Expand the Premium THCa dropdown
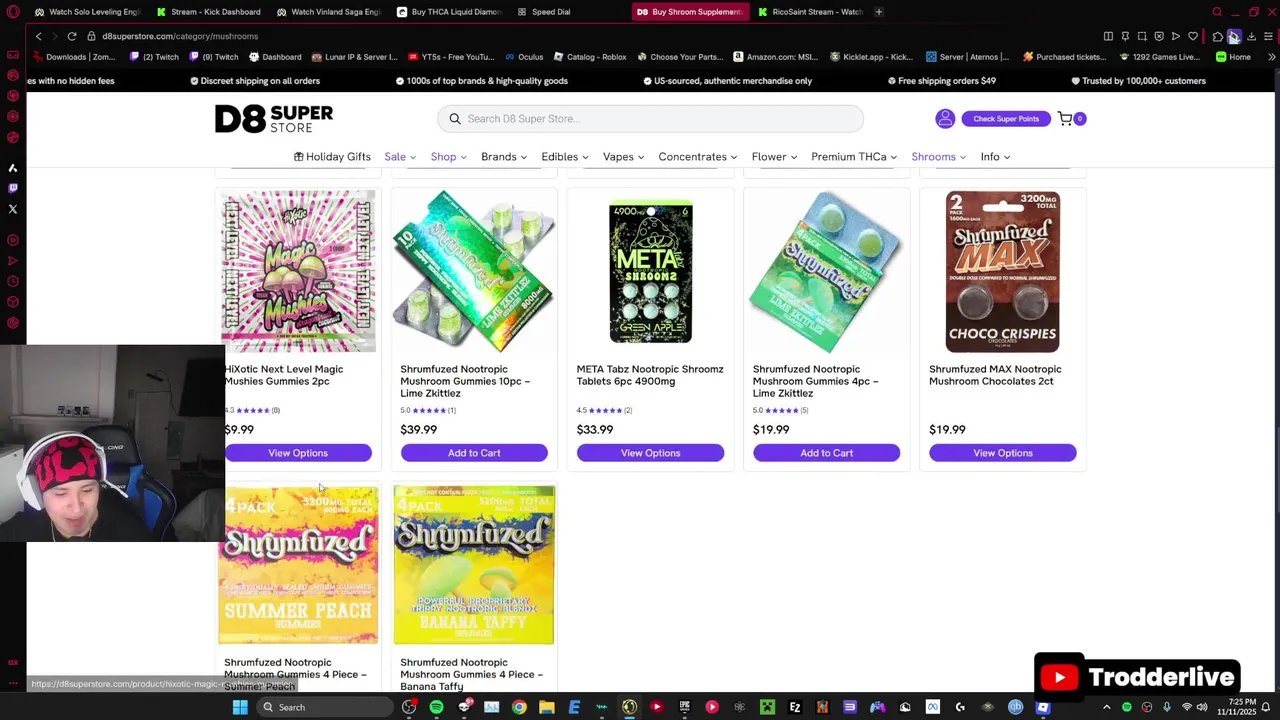Screen dimensions: 1280x720 tap(854, 157)
